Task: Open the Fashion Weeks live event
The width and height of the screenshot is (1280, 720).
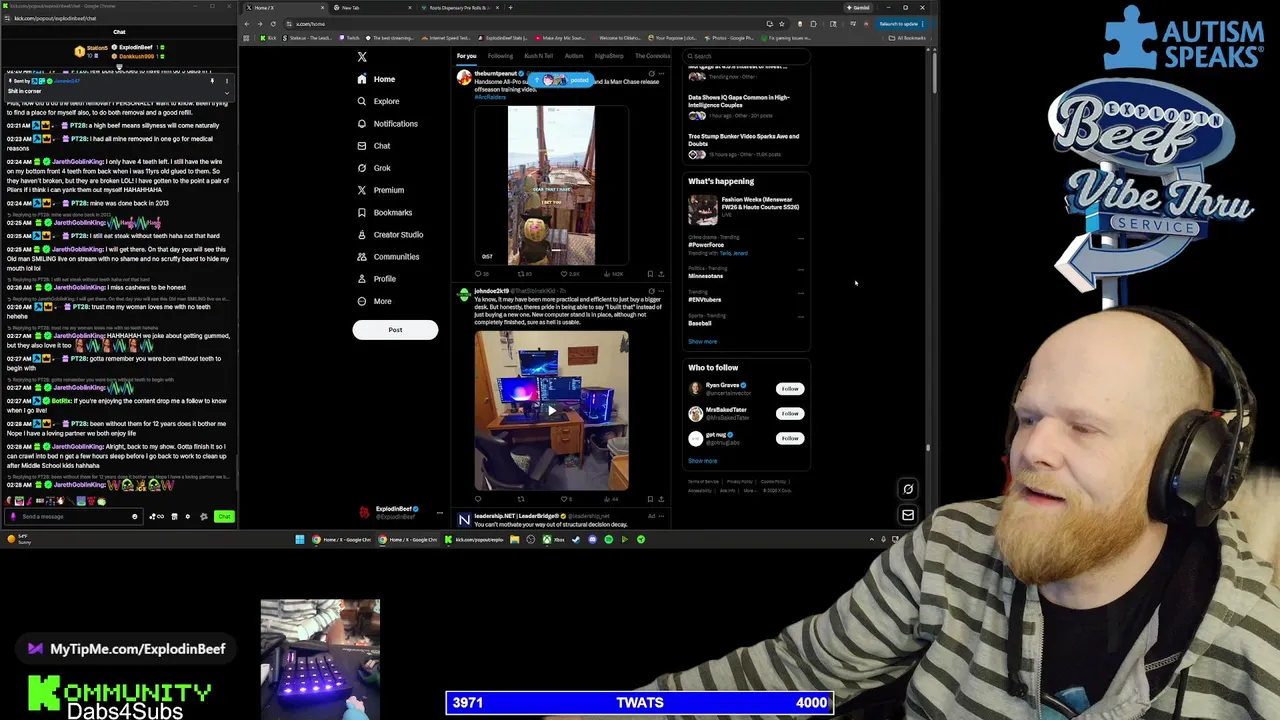Action: (744, 209)
